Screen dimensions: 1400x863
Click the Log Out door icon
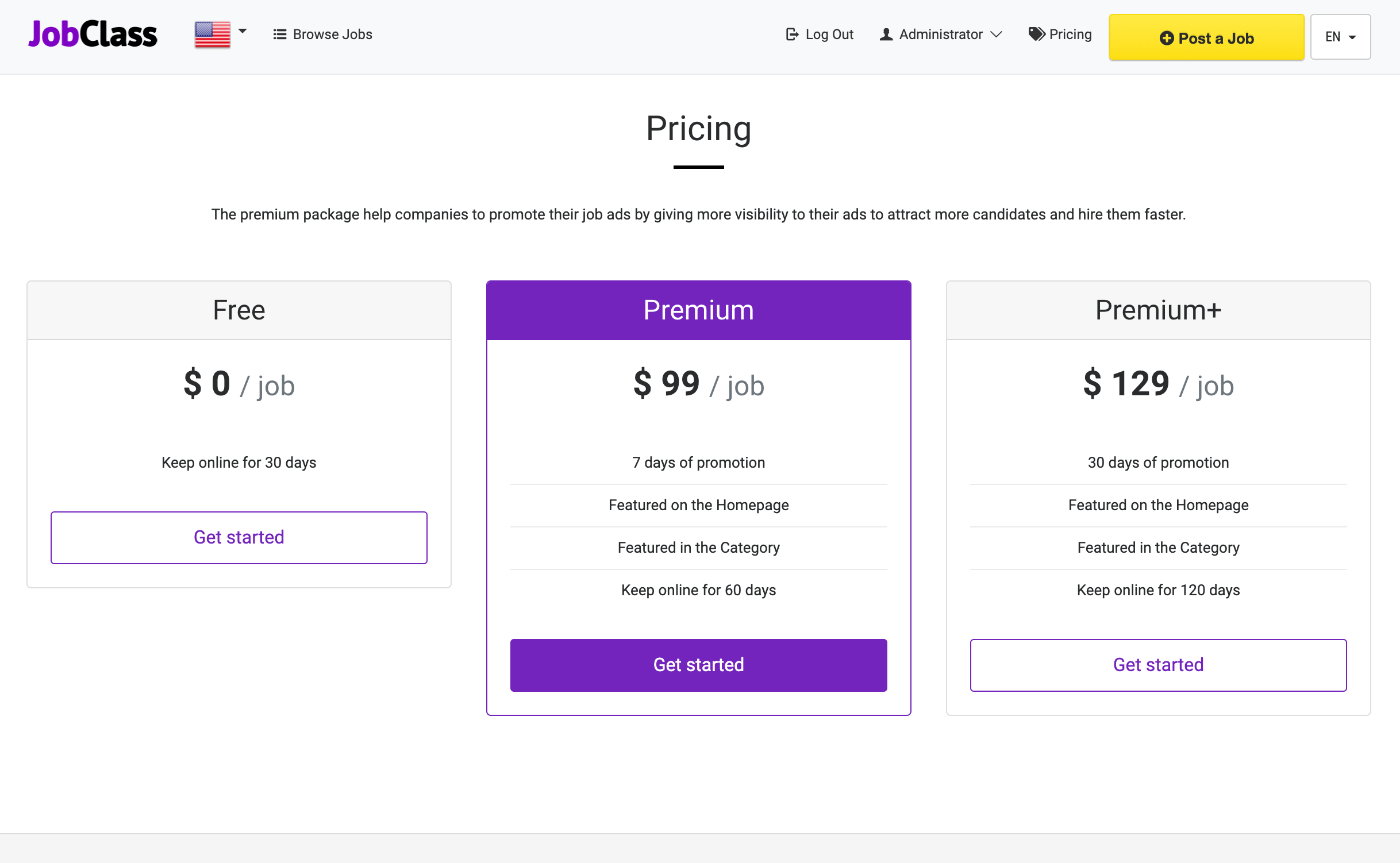tap(792, 34)
